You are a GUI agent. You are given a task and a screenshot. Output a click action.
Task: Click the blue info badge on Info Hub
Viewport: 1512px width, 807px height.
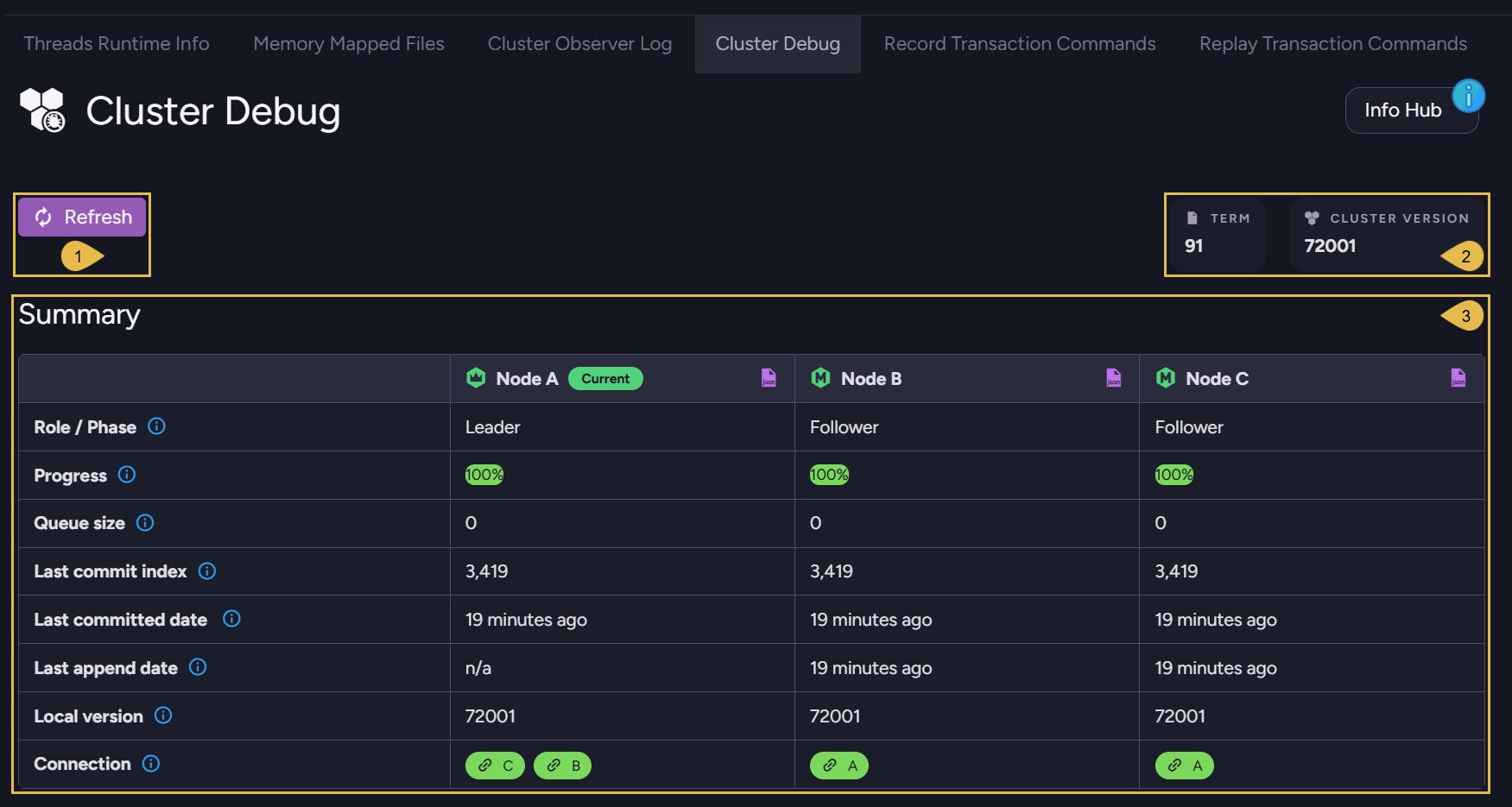click(1468, 96)
